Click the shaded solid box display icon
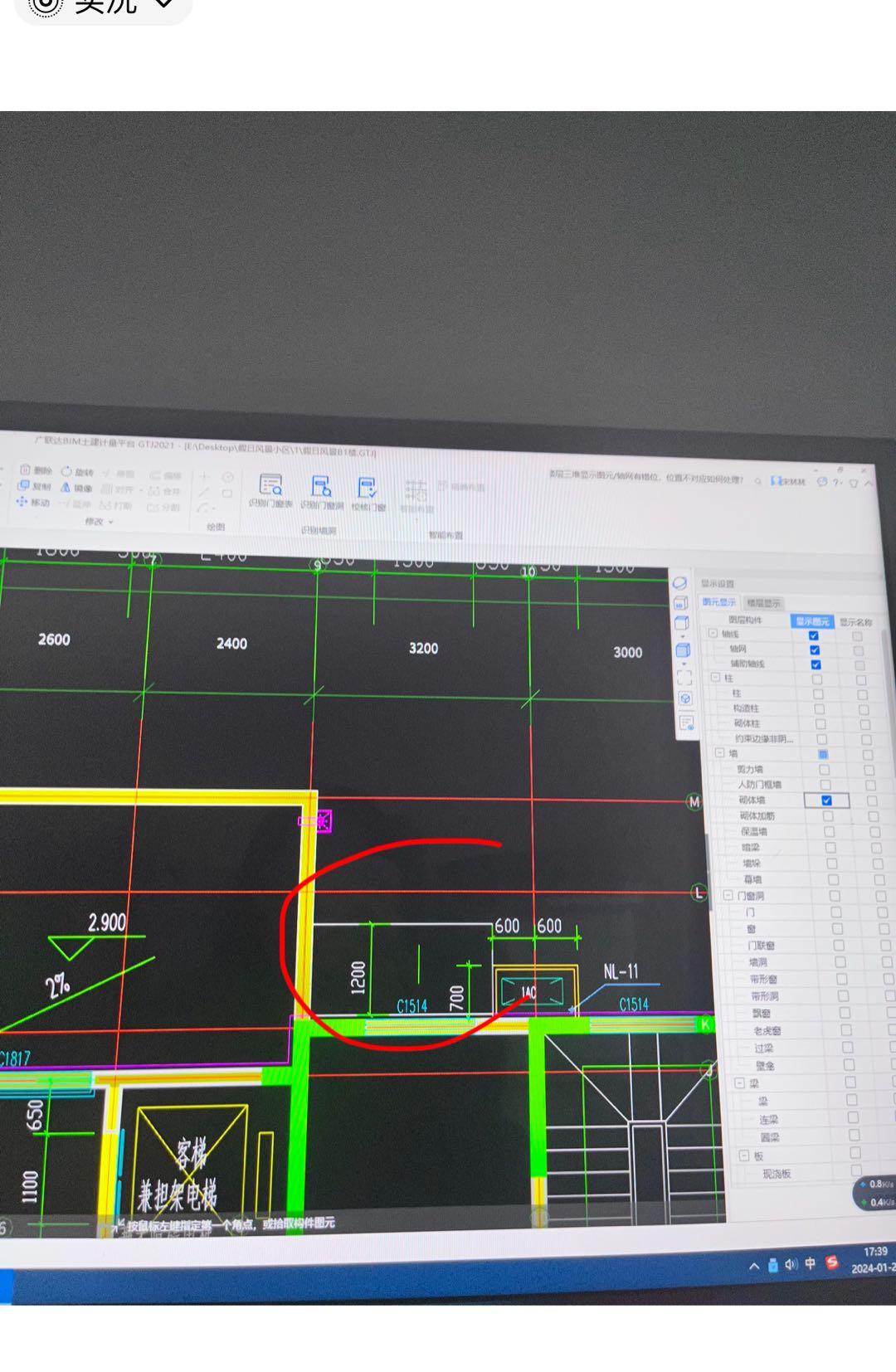The width and height of the screenshot is (896, 1372). (683, 650)
